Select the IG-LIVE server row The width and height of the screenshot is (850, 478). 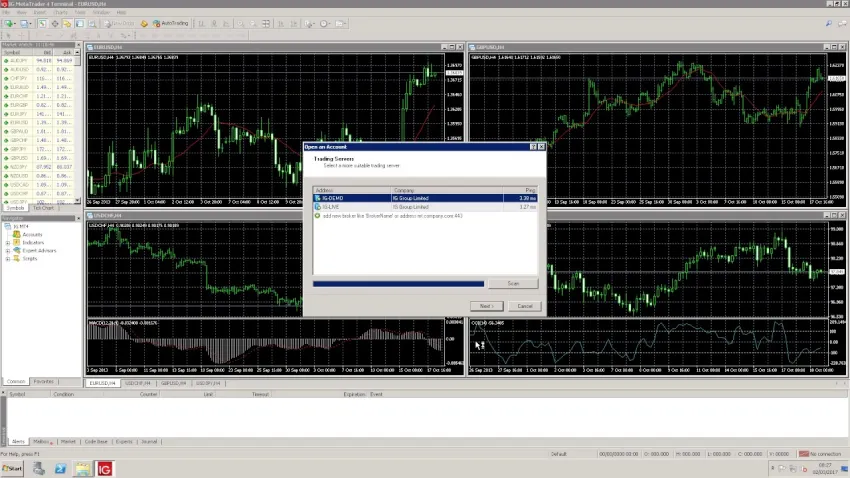425,207
